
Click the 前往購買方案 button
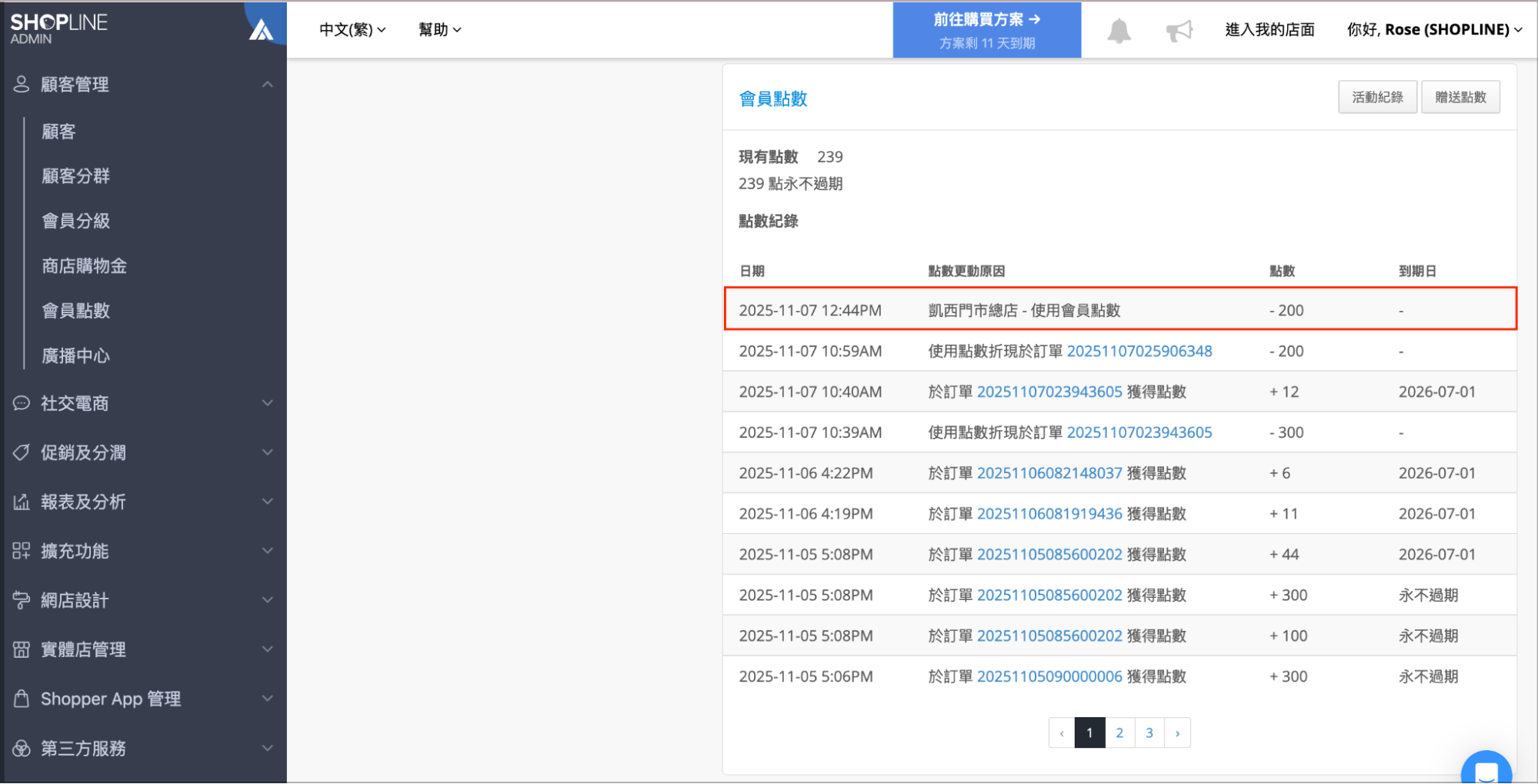pyautogui.click(x=986, y=30)
